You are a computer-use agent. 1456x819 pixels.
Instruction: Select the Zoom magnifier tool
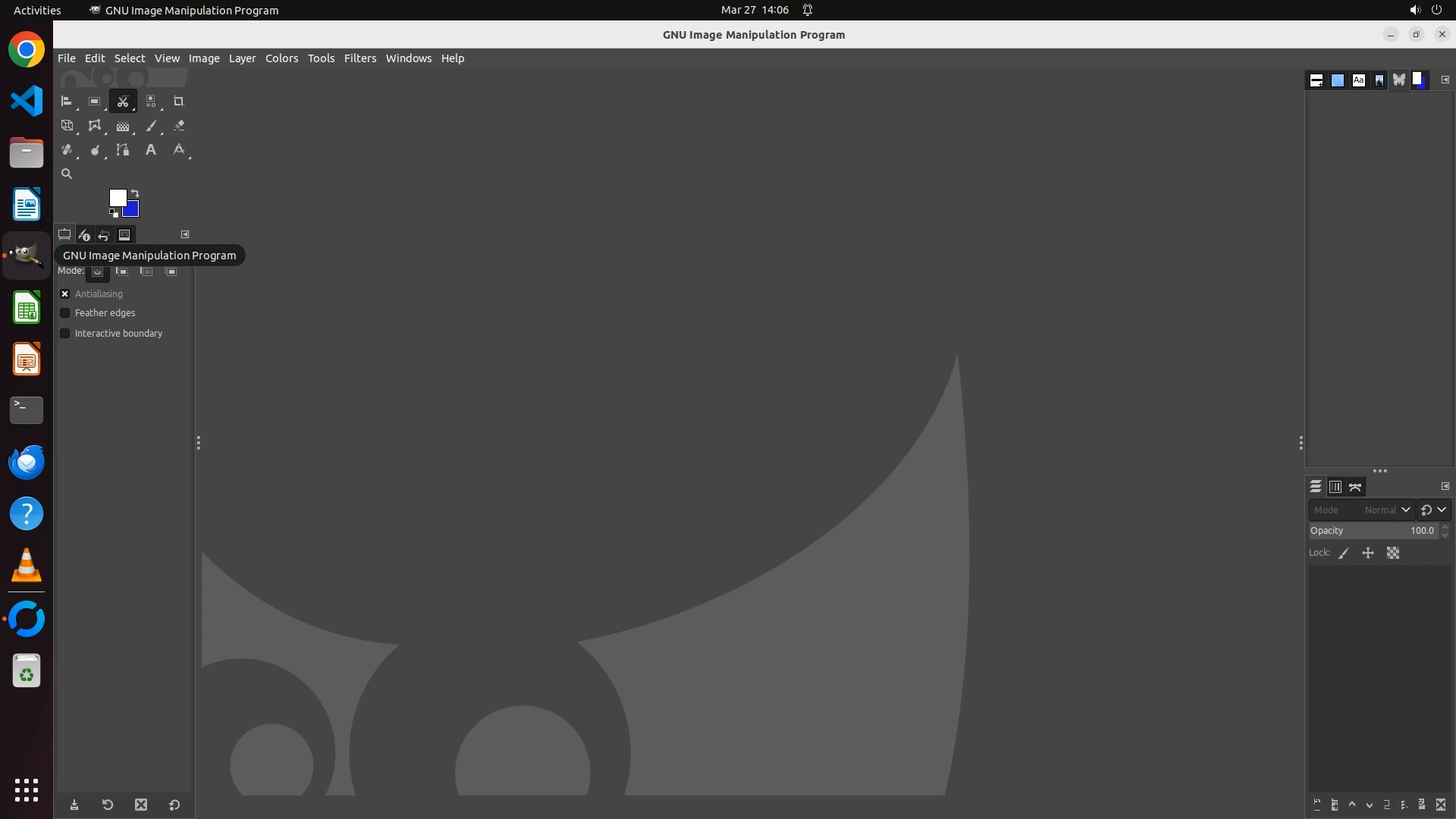click(x=67, y=174)
